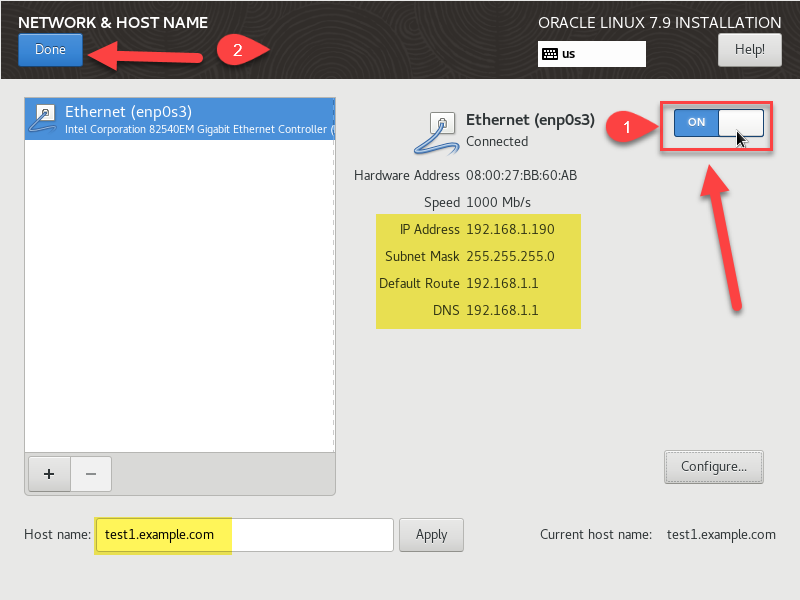Open the Configure... network settings
The height and width of the screenshot is (600, 800).
[713, 466]
